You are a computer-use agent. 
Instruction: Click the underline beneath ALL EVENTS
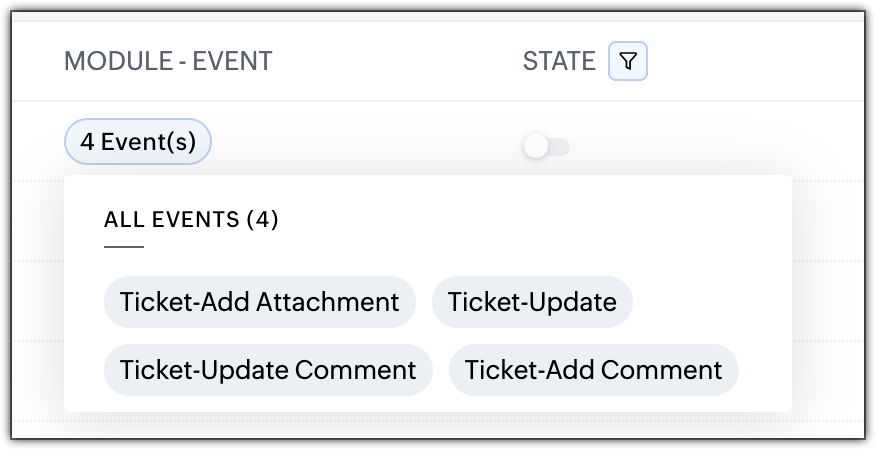(124, 246)
